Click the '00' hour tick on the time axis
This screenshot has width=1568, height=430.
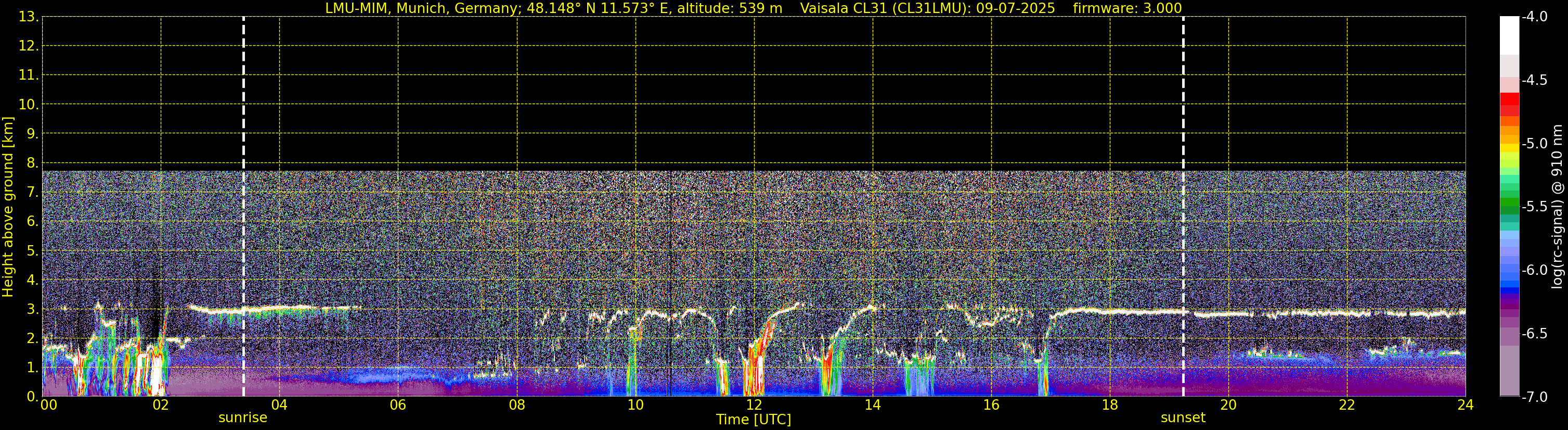tap(49, 405)
